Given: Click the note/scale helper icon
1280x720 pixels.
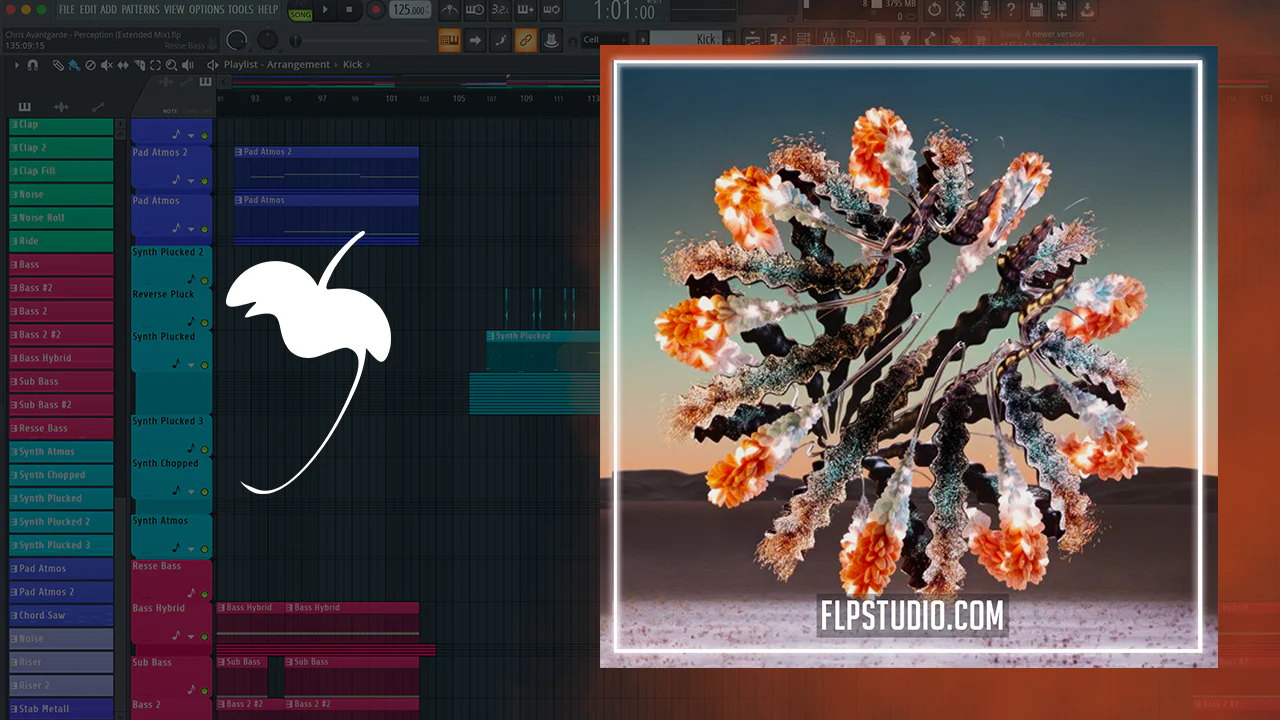Looking at the screenshot, I should (500, 41).
